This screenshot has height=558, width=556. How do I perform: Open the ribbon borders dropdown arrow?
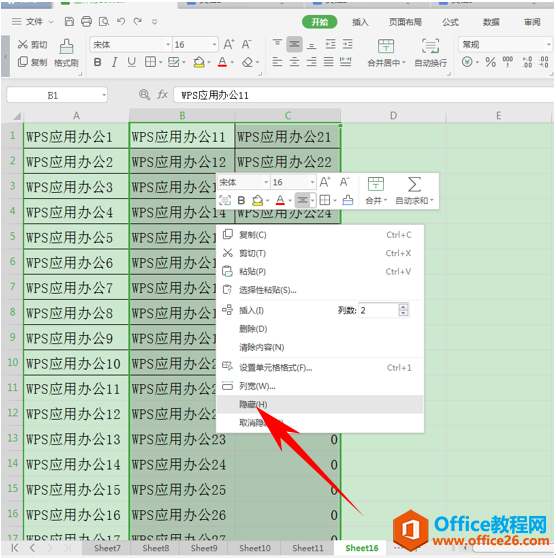pyautogui.click(x=161, y=63)
